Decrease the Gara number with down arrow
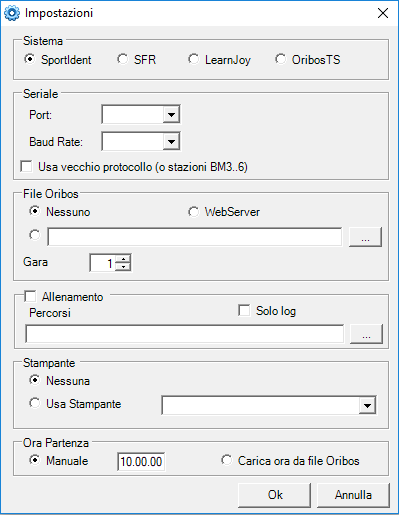The image size is (399, 515). [x=123, y=267]
